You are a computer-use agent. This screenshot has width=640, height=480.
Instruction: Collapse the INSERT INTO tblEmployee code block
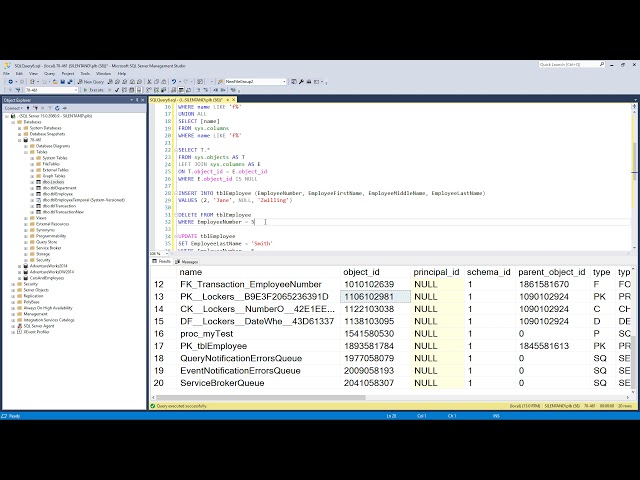click(x=176, y=193)
